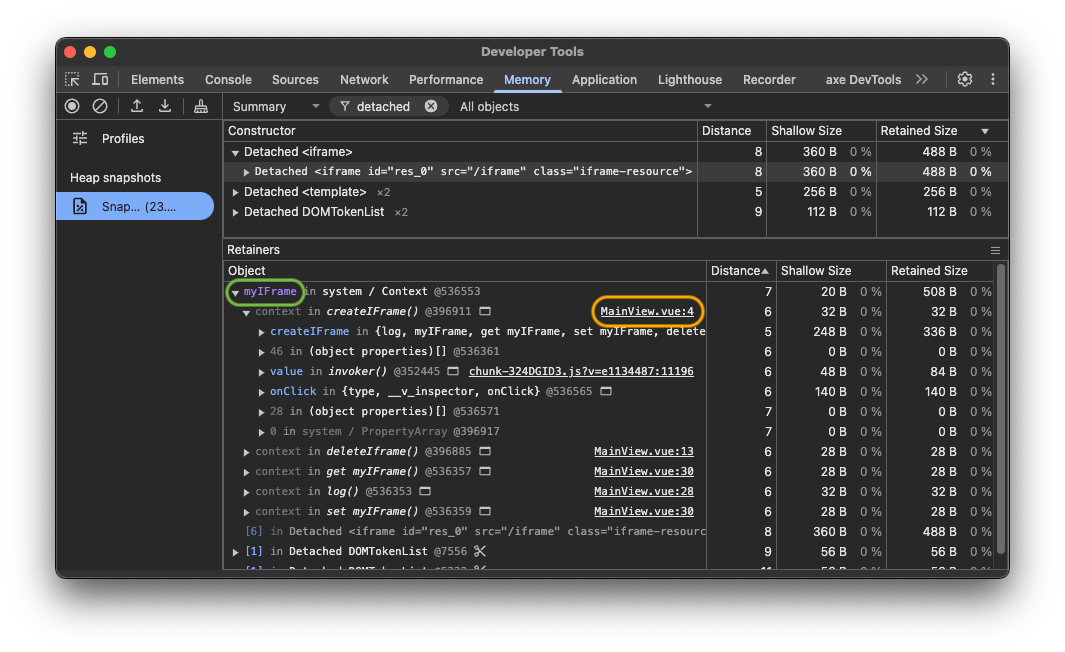Expand the value in invoker() row
Screen dimensions: 1065x652
pos(261,373)
